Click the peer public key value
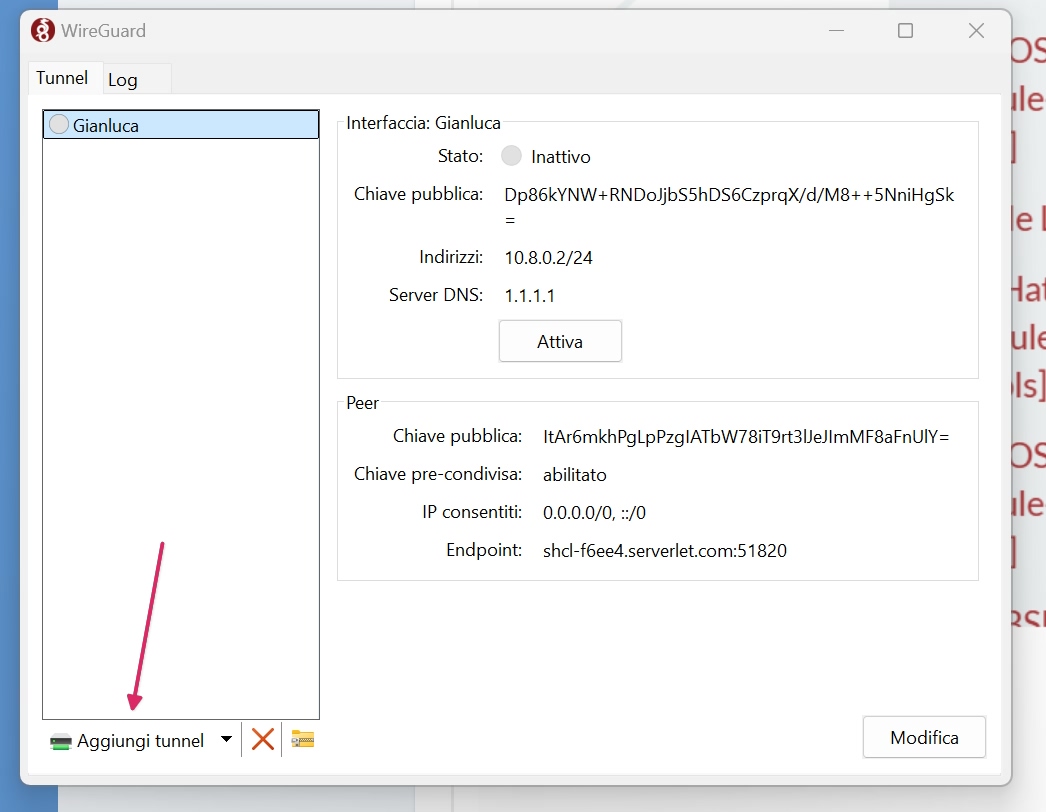1046x812 pixels. (745, 437)
